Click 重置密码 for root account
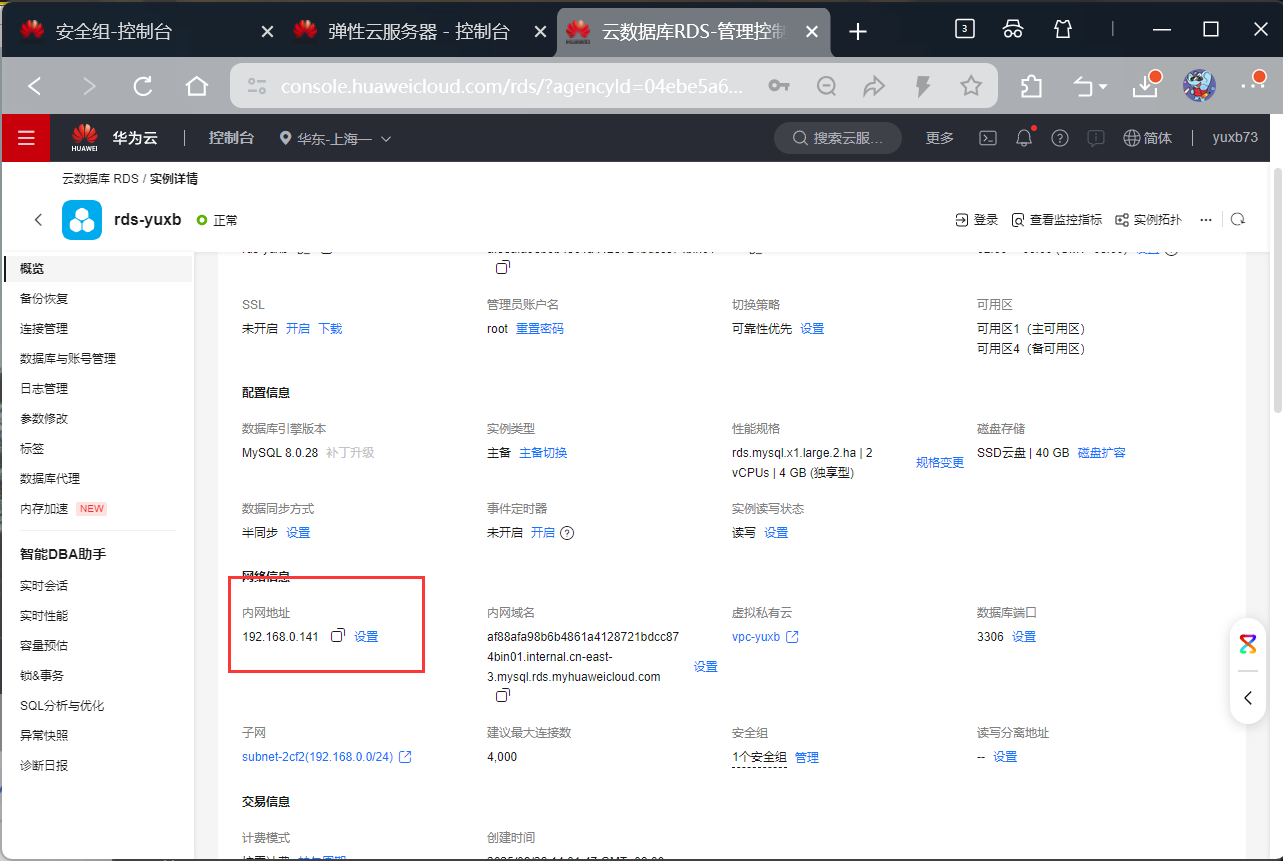 pyautogui.click(x=540, y=328)
